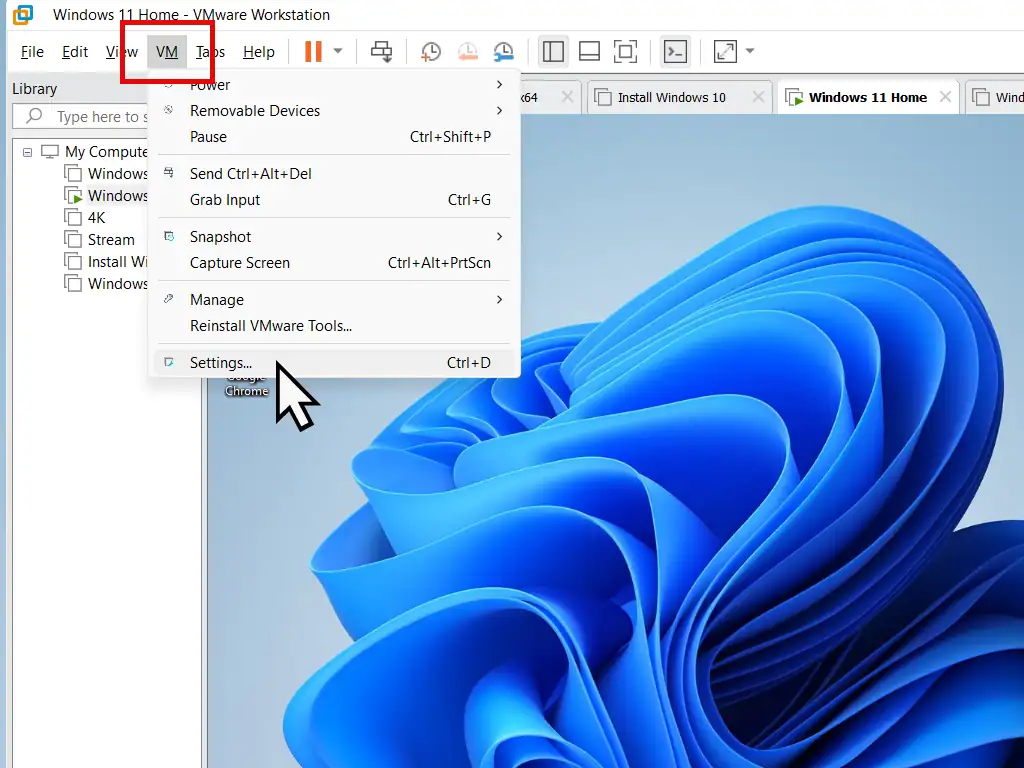Open console view toolbar icon
Viewport: 1024px width, 768px height.
[x=675, y=51]
